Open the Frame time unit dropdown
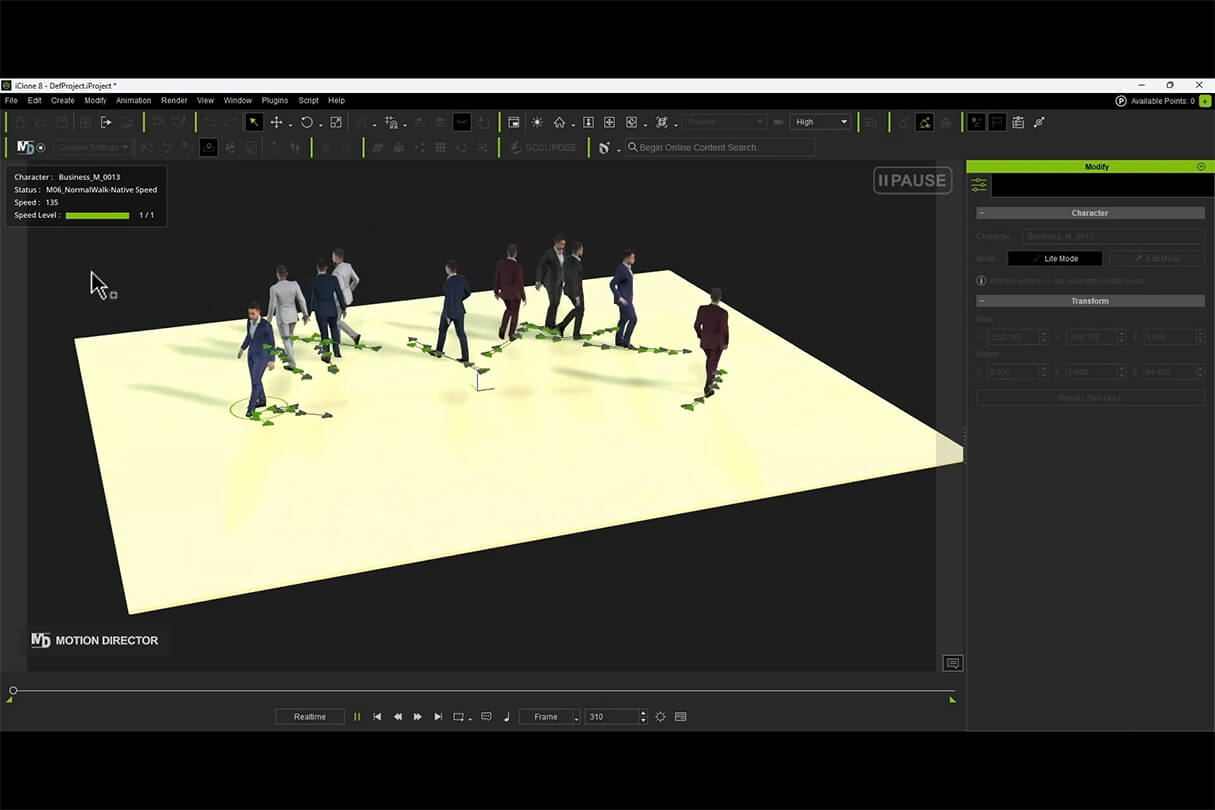Image resolution: width=1215 pixels, height=810 pixels. (x=549, y=717)
